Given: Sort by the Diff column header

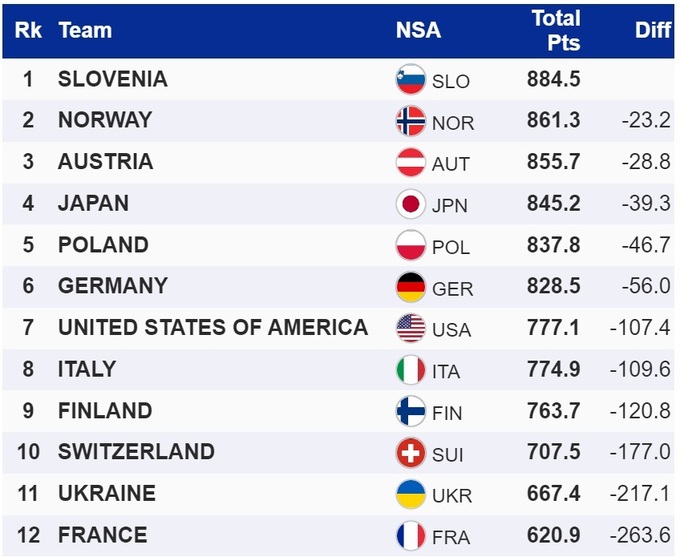Looking at the screenshot, I should 652,30.
